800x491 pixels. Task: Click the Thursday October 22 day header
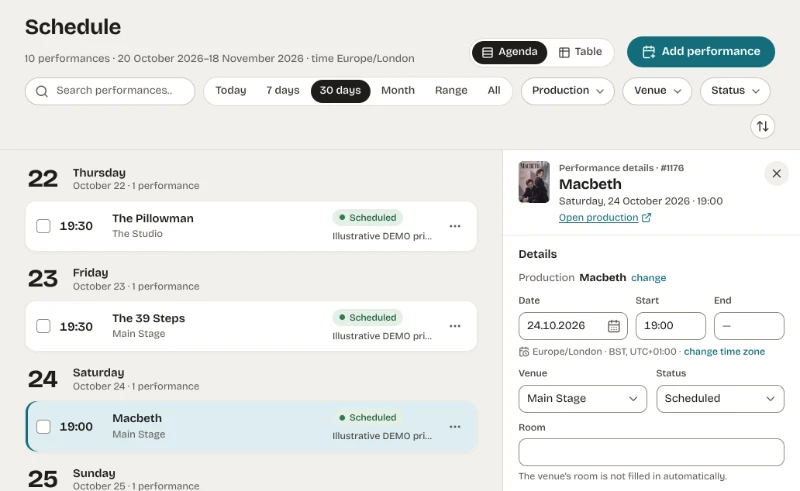pyautogui.click(x=113, y=179)
